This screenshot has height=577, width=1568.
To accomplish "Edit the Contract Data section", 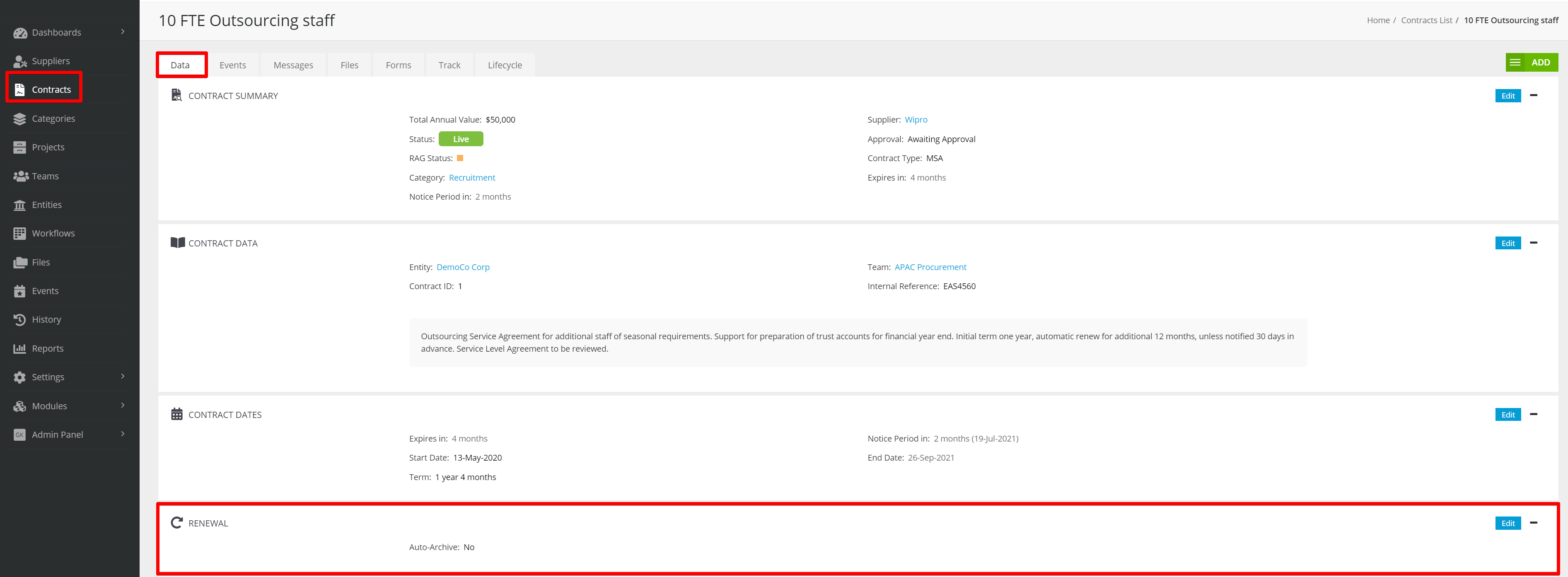I will [x=1508, y=243].
